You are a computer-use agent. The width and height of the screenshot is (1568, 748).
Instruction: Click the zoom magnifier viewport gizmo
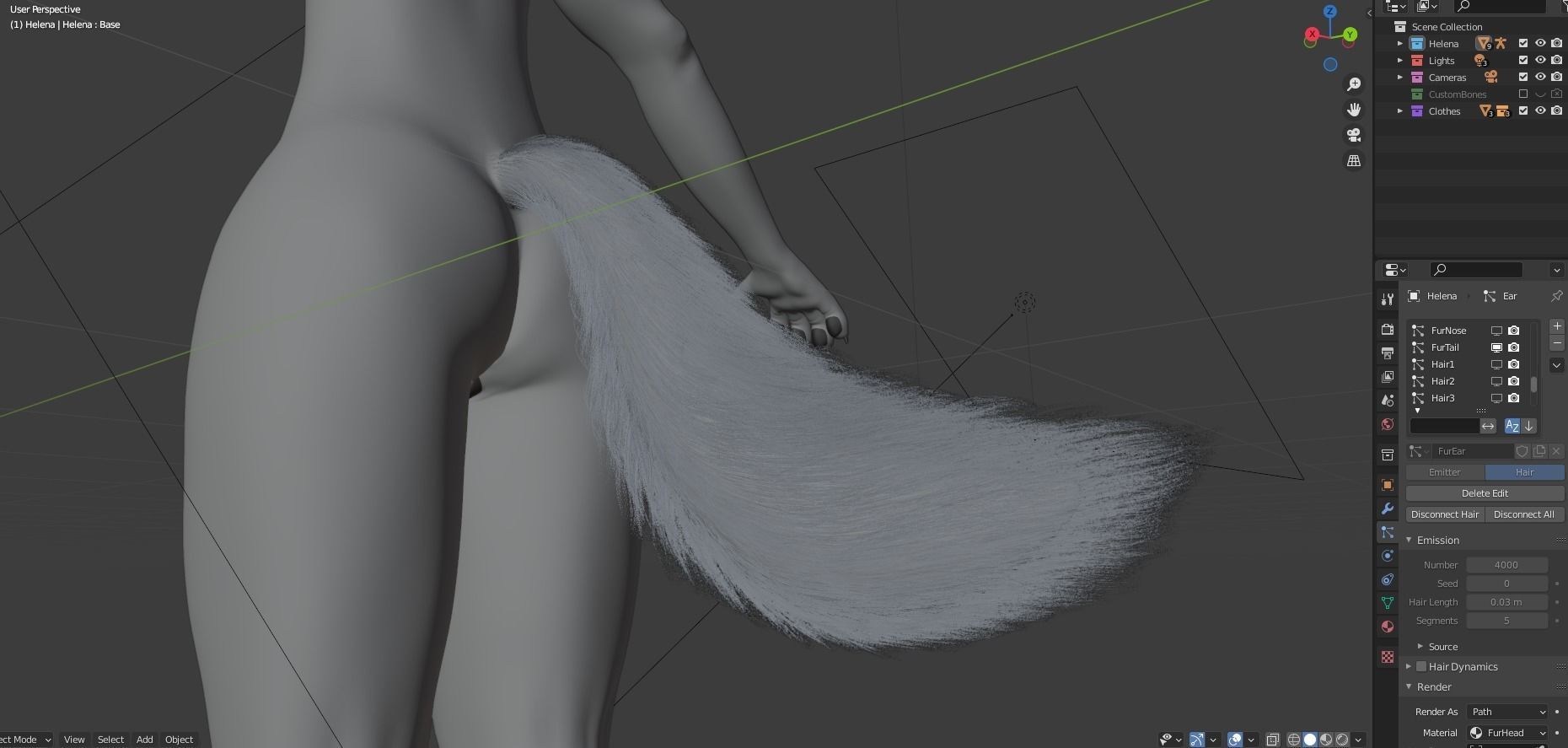click(1354, 84)
